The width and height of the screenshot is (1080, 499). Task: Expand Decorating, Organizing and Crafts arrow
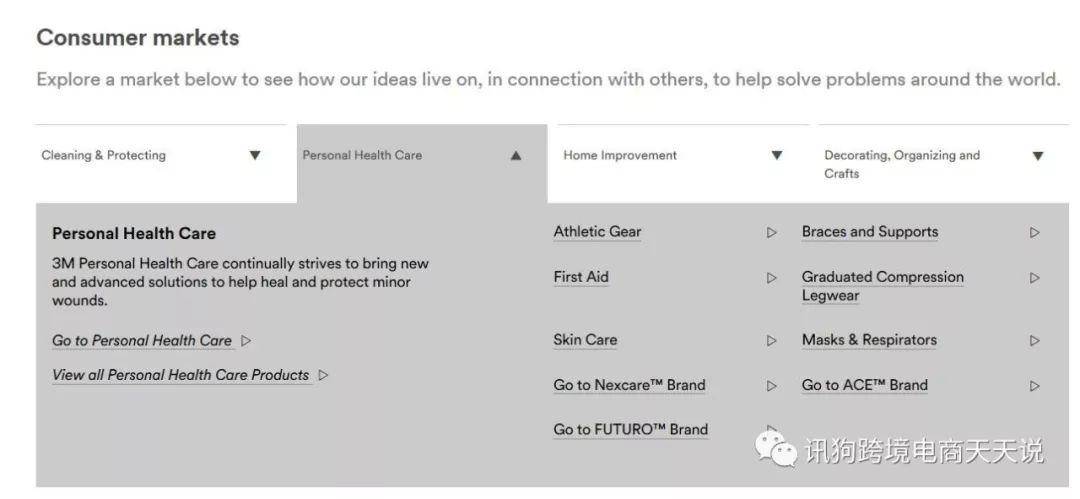pyautogui.click(x=1038, y=156)
